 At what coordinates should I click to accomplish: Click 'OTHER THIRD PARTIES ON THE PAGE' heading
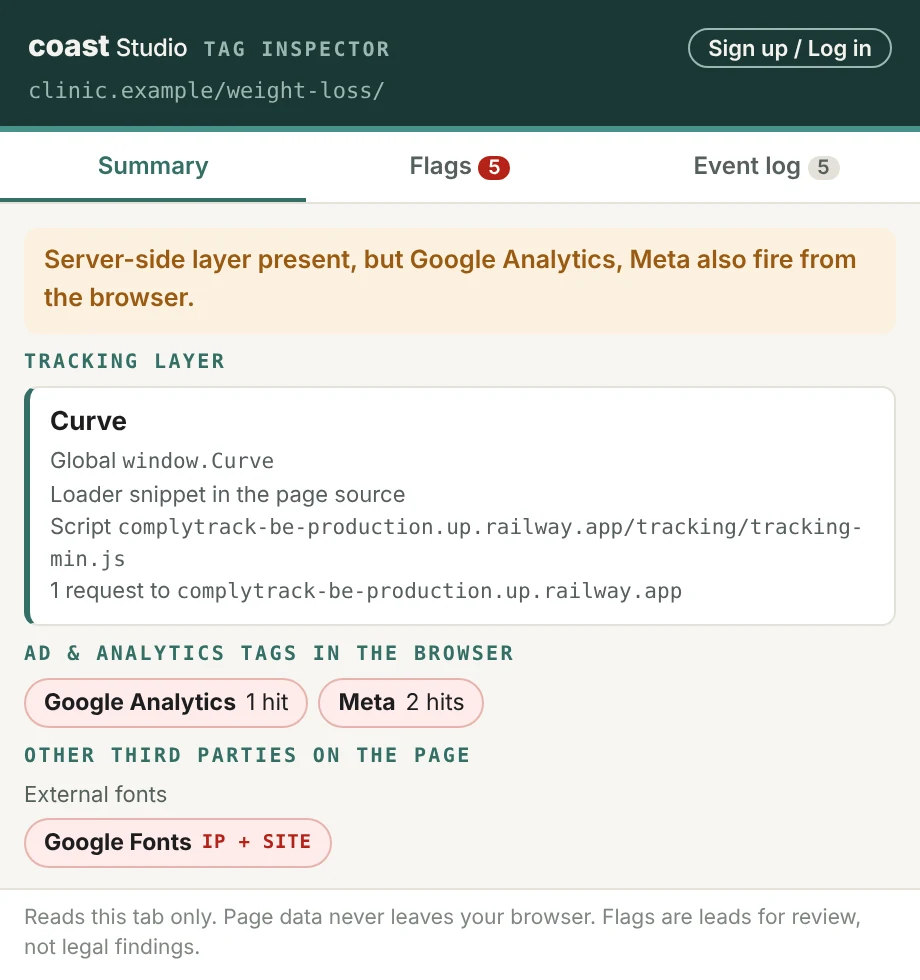tap(247, 755)
